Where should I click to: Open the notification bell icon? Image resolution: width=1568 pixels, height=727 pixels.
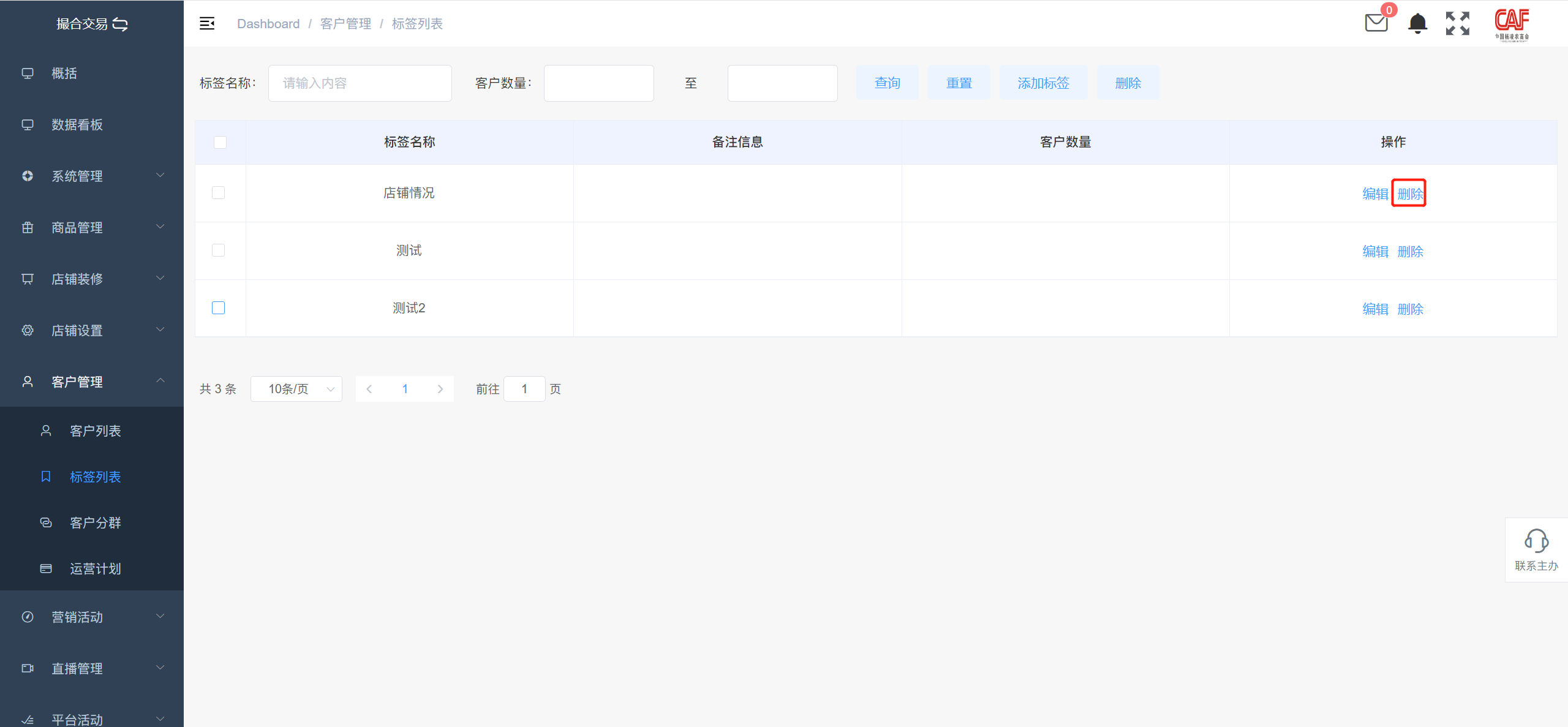pos(1417,23)
